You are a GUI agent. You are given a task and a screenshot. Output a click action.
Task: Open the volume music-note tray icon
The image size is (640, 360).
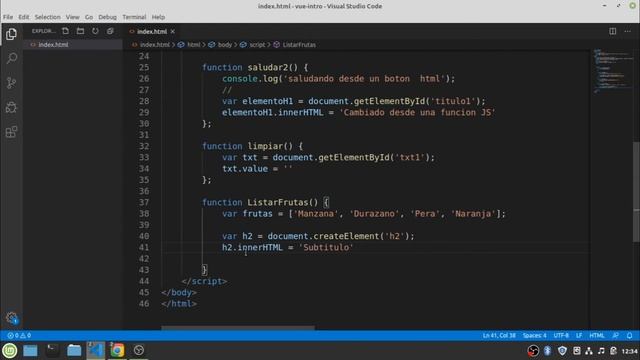click(601, 351)
